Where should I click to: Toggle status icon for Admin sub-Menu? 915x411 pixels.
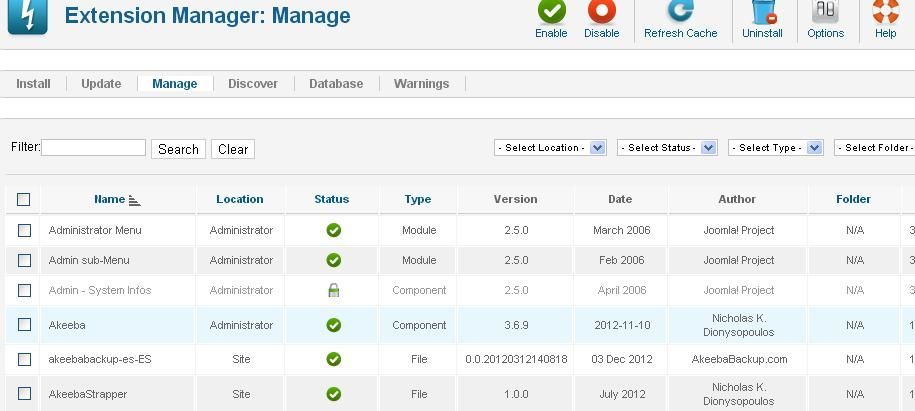coord(334,260)
